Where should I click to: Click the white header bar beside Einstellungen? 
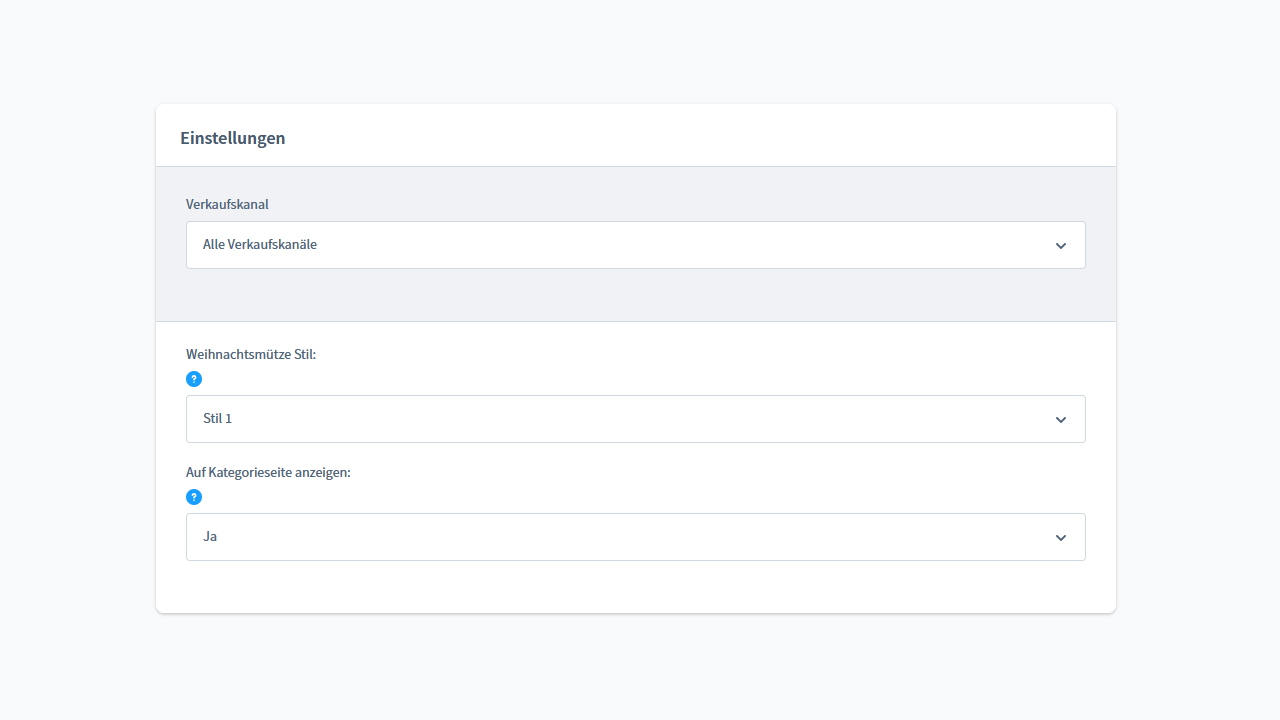[x=700, y=136]
